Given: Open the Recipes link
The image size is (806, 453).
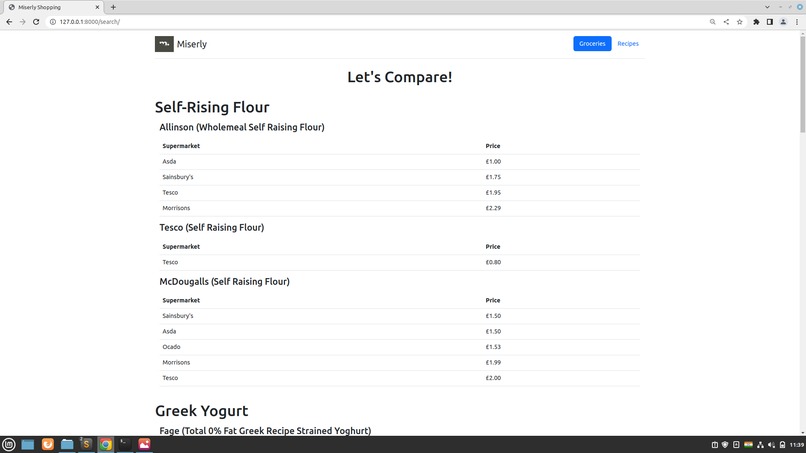Looking at the screenshot, I should 628,44.
